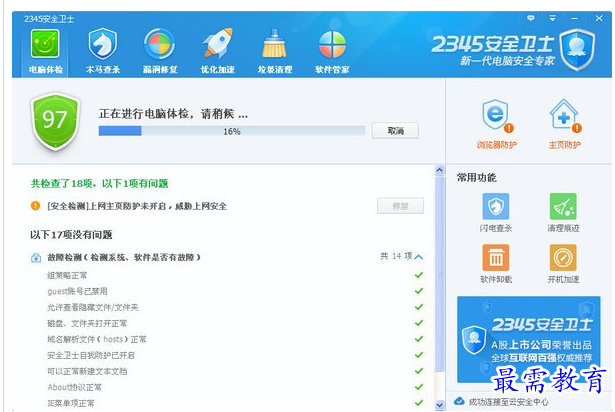The height and width of the screenshot is (412, 615).
Task: Open the 木马查杀 tab
Action: click(103, 52)
